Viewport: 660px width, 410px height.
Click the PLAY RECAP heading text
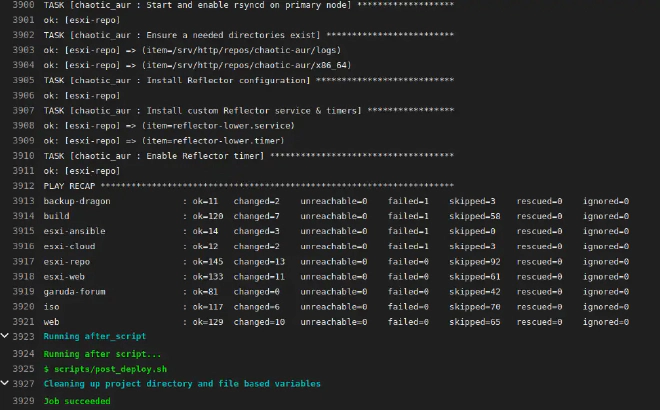[x=70, y=186]
